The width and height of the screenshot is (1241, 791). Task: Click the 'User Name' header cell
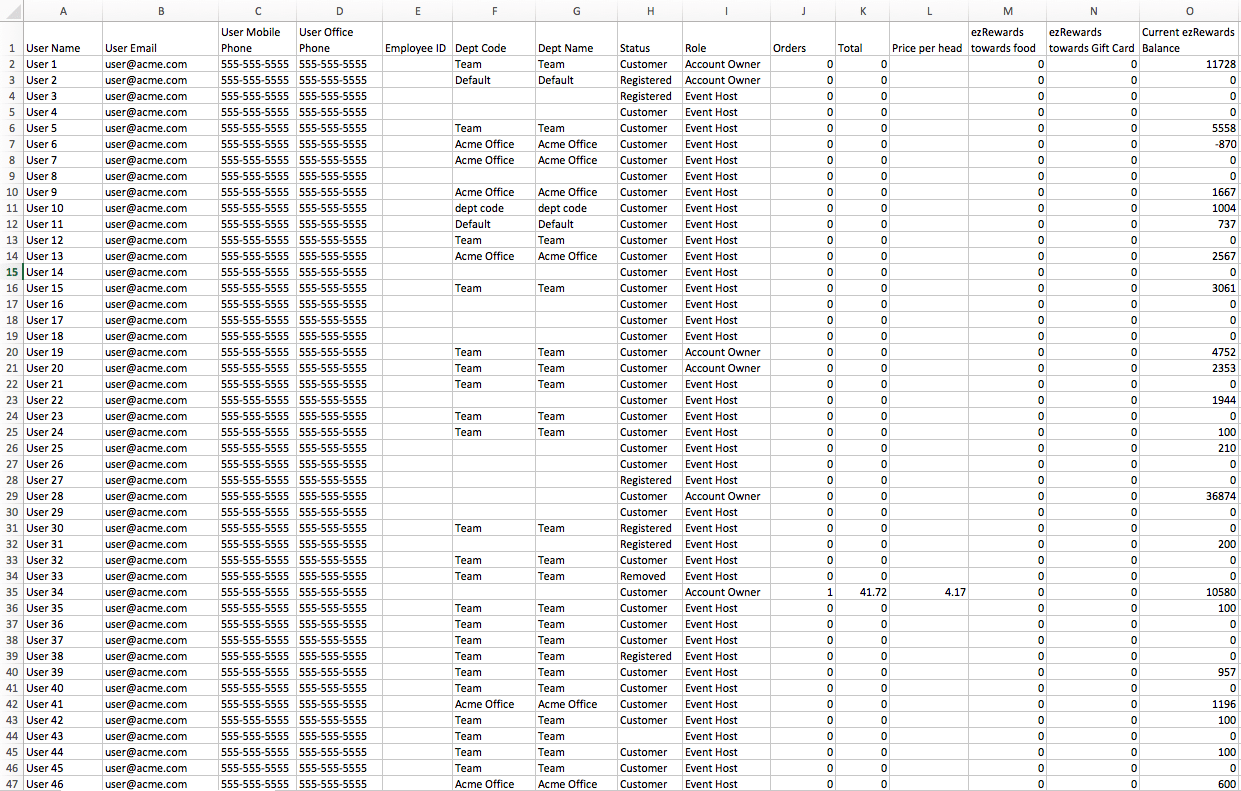(x=63, y=39)
